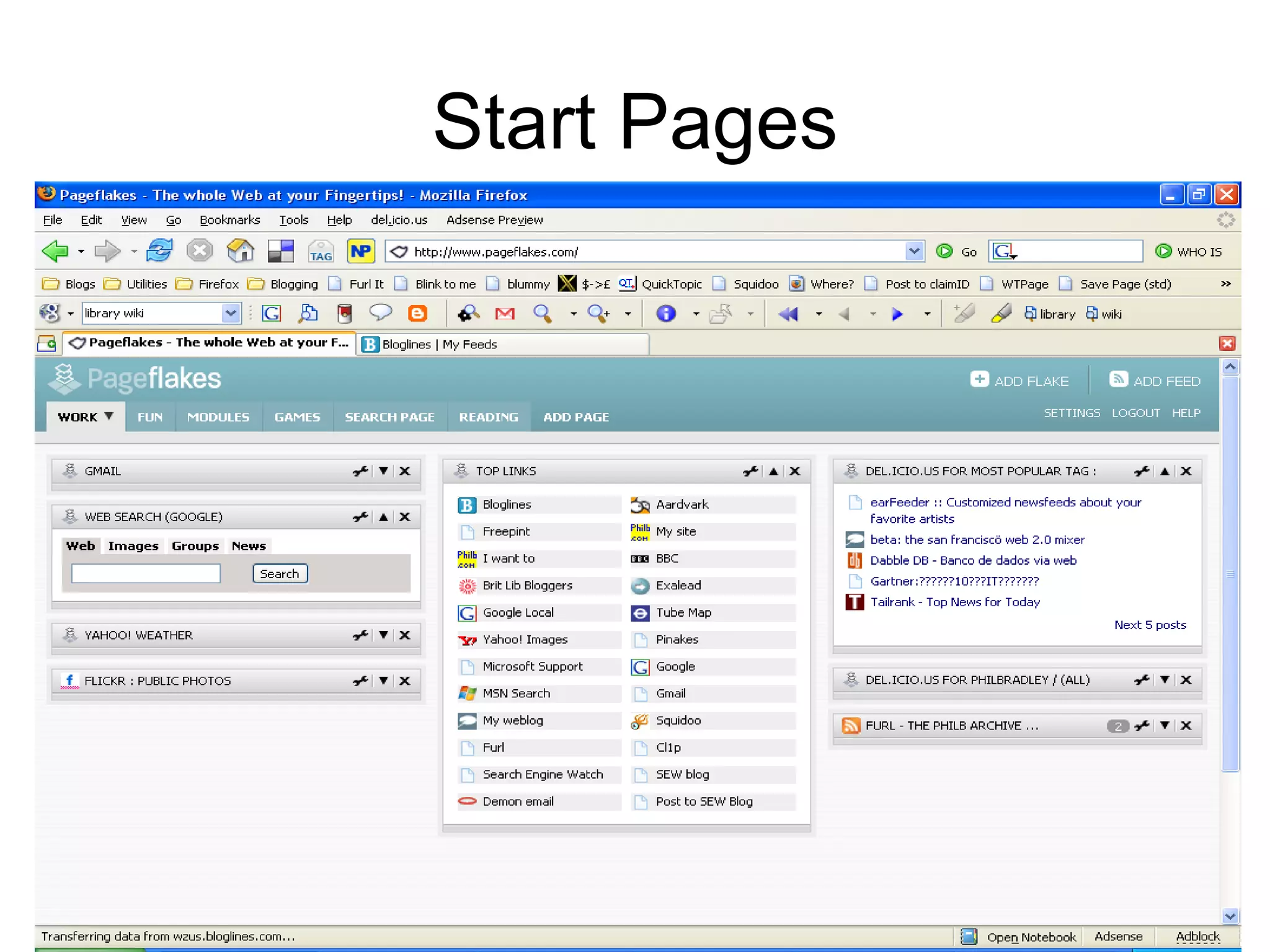Screen dimensions: 1270x952
Task: Click the Next 5 posts link
Action: click(1150, 625)
